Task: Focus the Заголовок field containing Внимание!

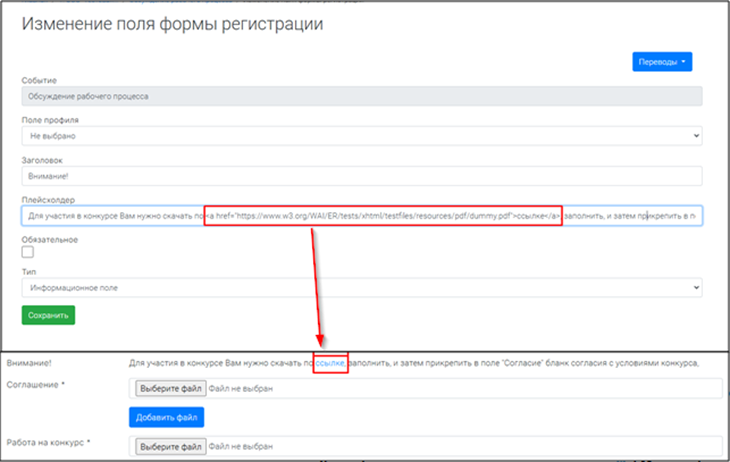Action: (x=361, y=175)
